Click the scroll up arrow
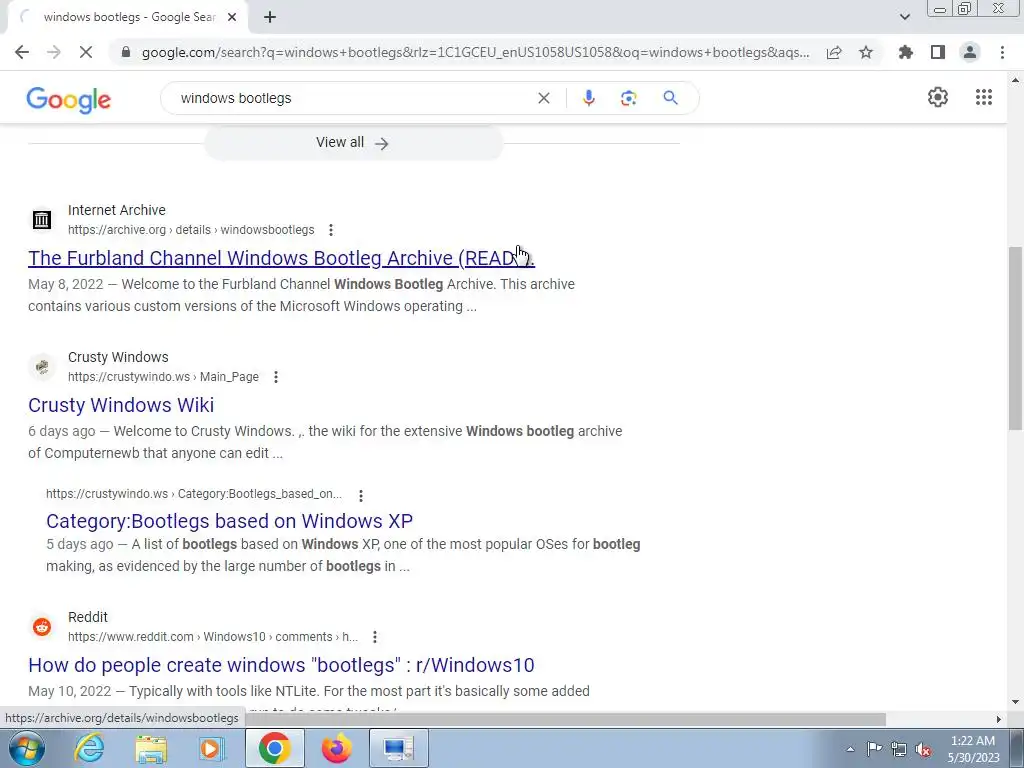 click(1016, 80)
